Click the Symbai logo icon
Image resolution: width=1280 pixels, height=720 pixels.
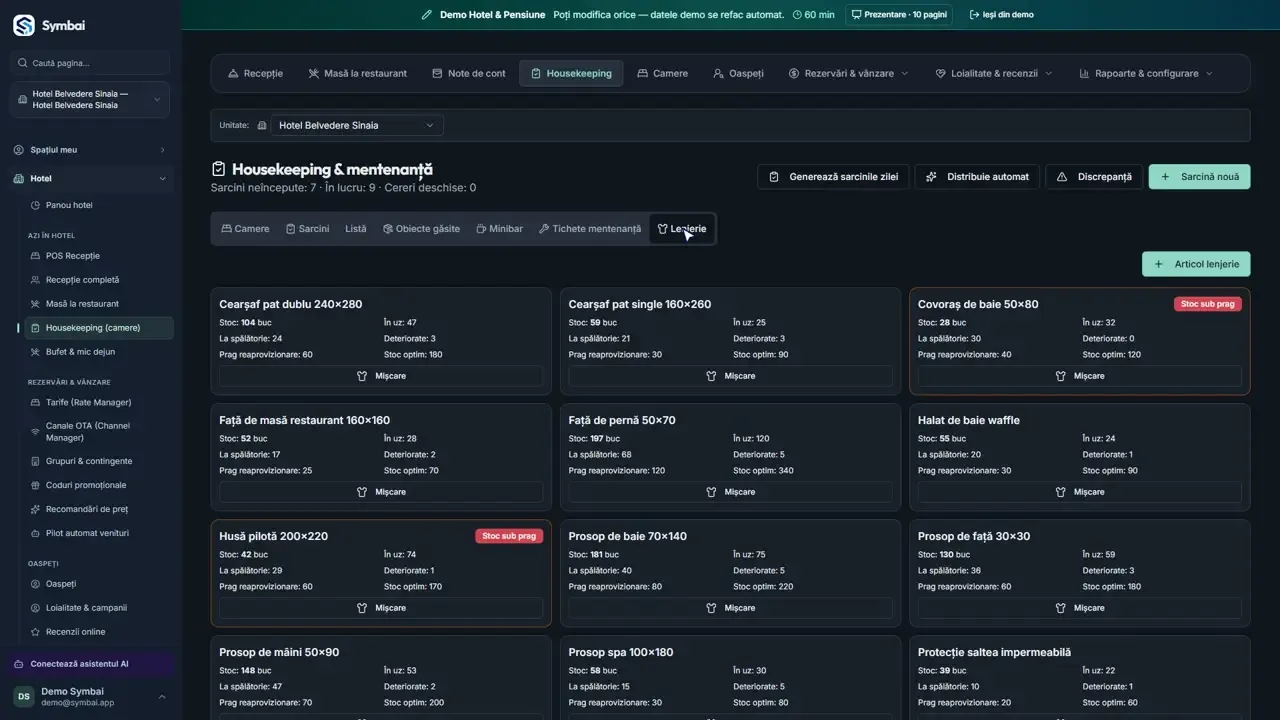coord(24,26)
